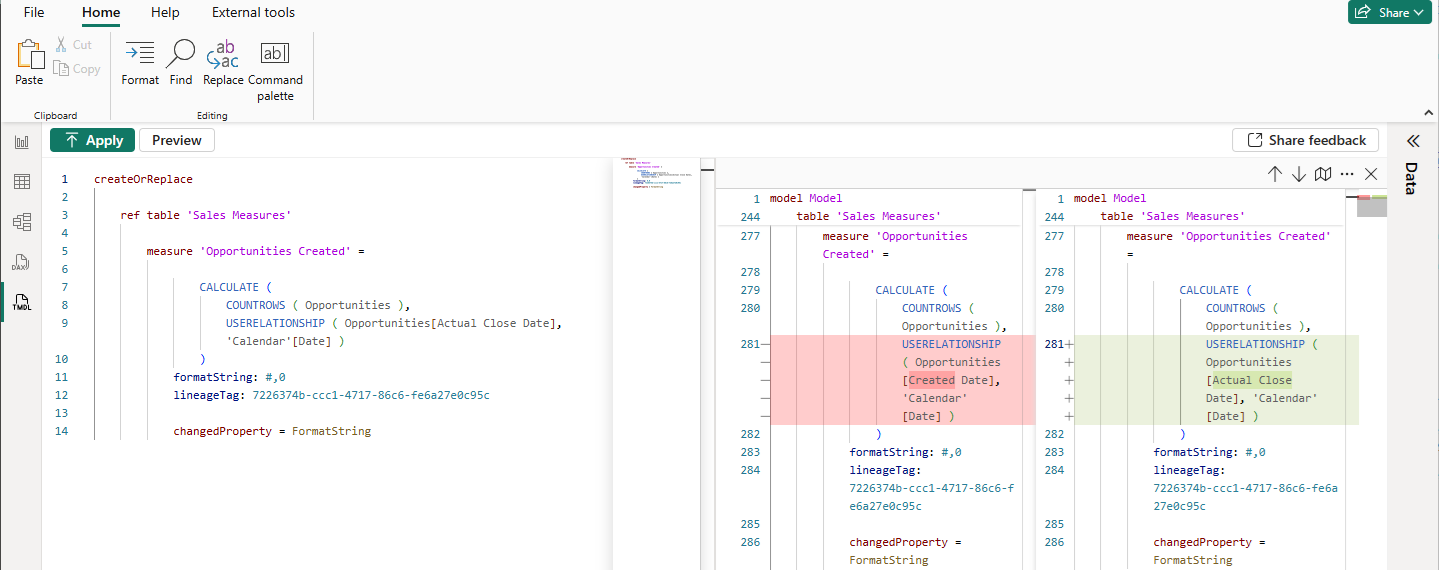
Task: Click the Replace tool in ribbon
Action: [x=223, y=62]
